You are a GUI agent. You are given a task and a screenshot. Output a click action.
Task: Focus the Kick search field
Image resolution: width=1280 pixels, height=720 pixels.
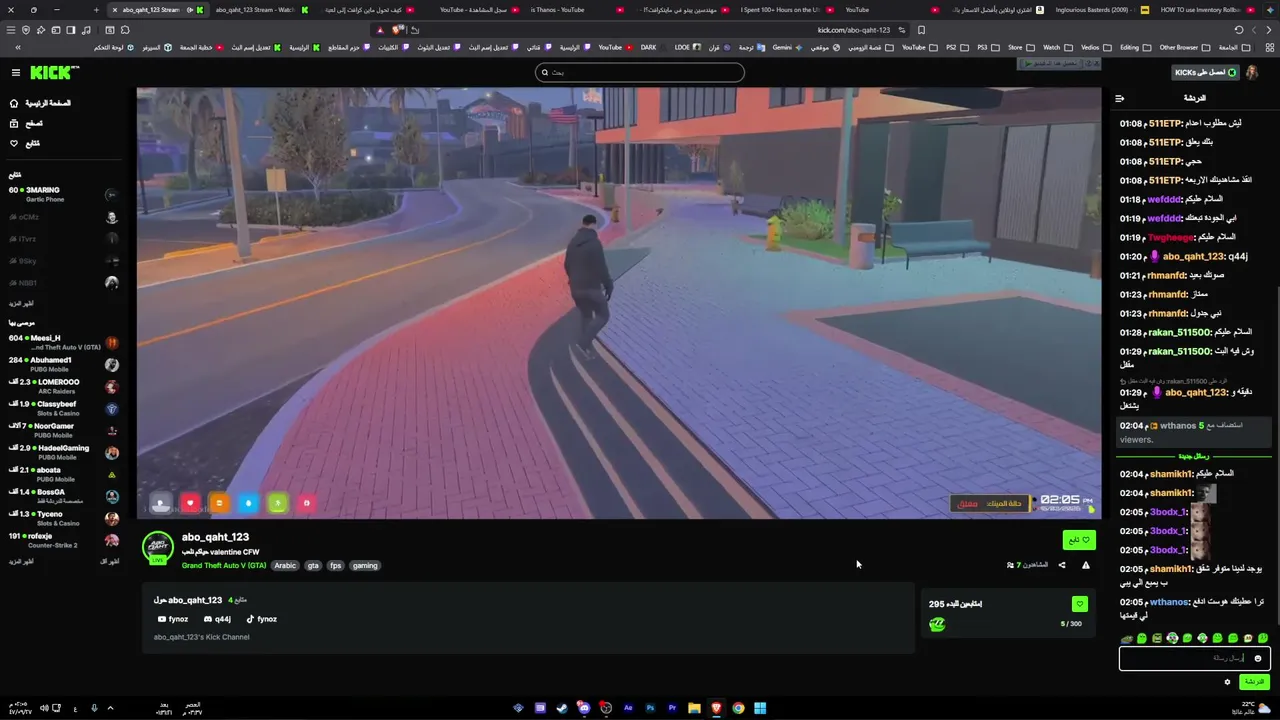(640, 72)
